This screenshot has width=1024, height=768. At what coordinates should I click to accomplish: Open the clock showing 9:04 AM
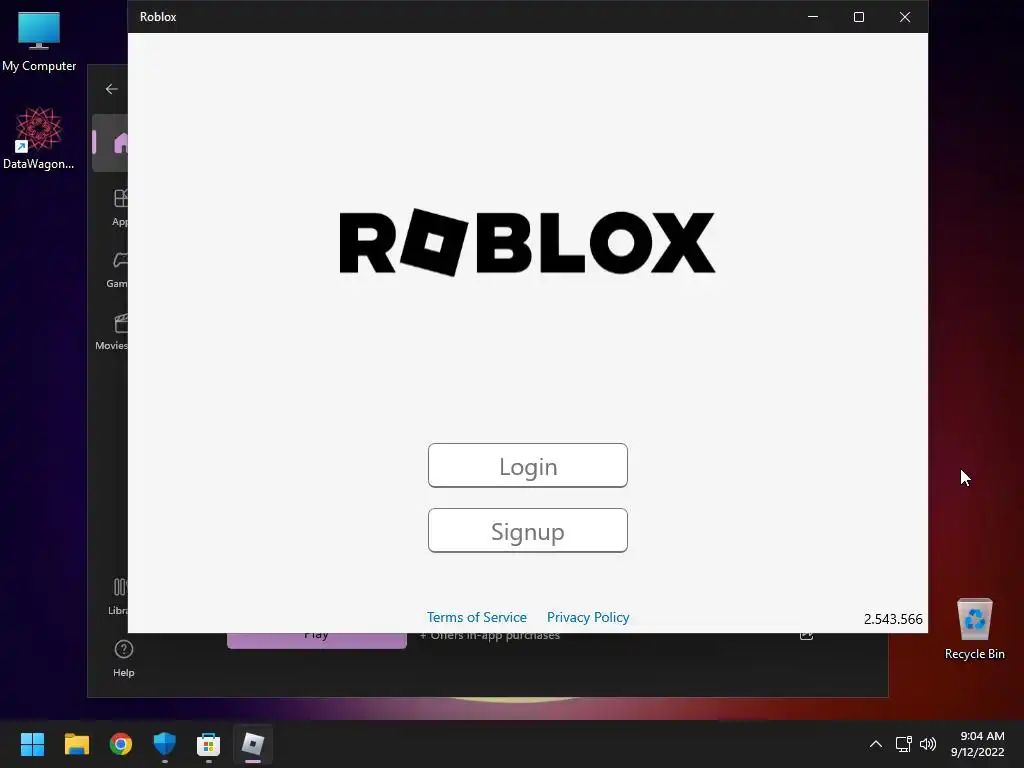tap(978, 744)
